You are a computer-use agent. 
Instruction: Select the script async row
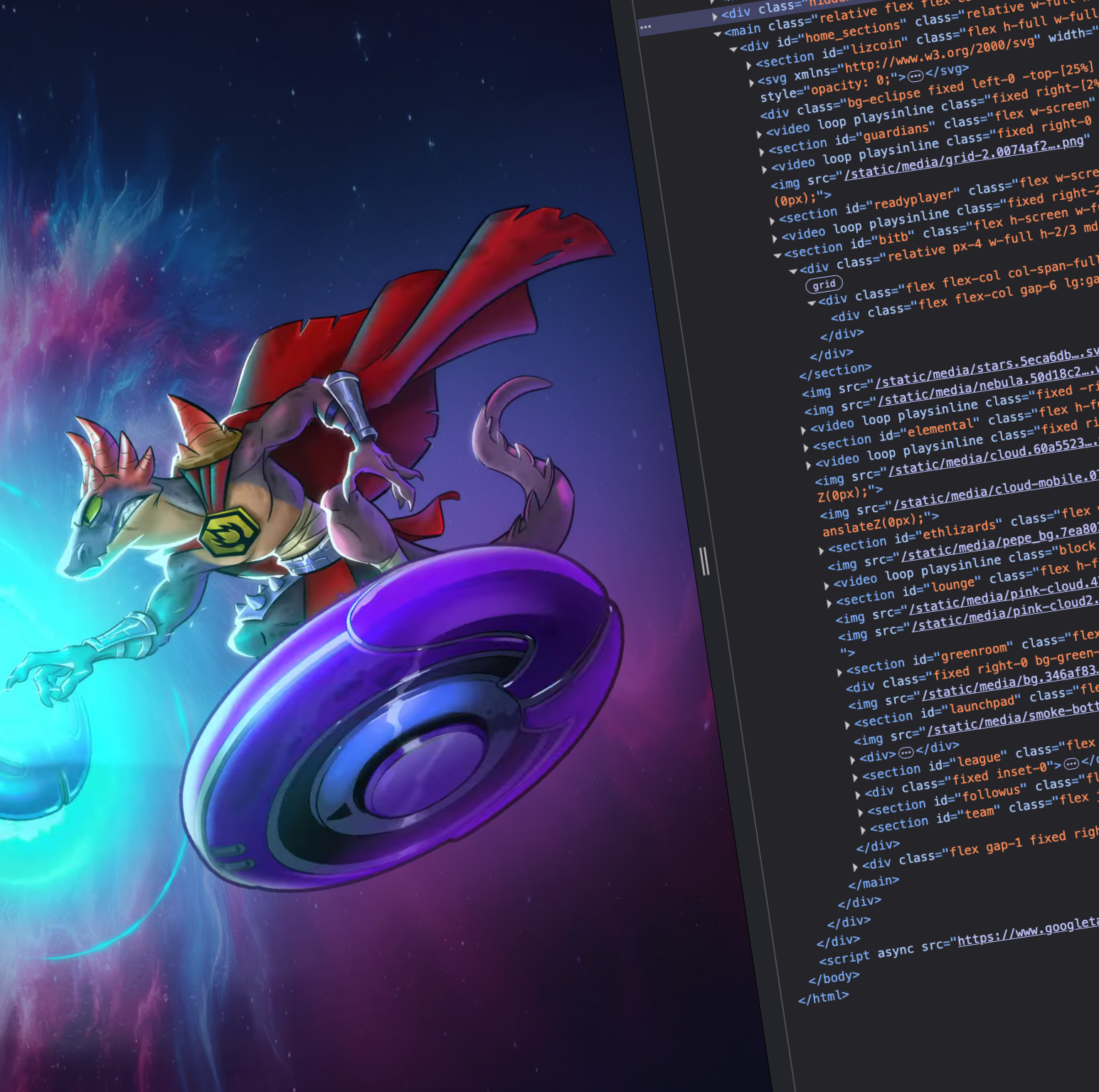(958, 942)
